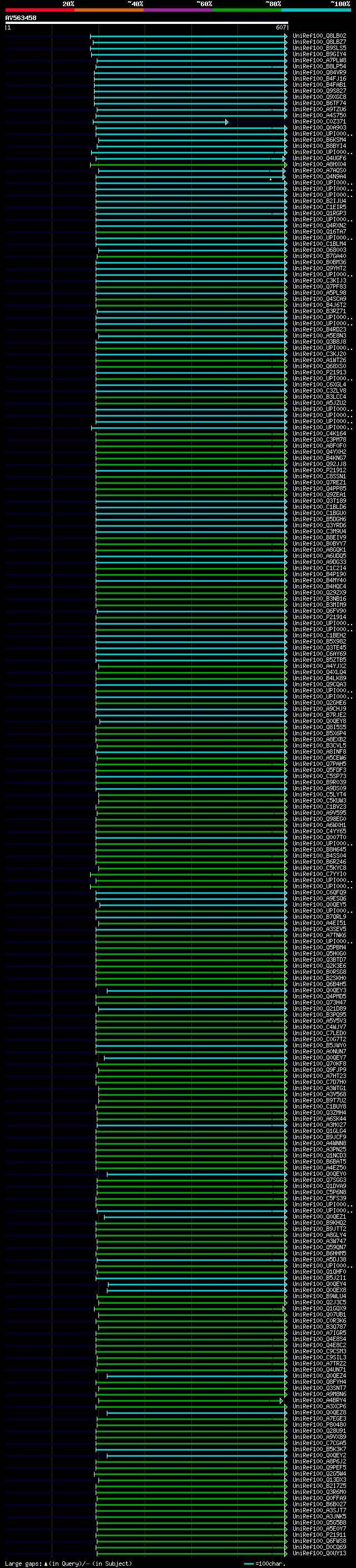The image size is (356, 1568).
Task: Click the yellow triangle in Large gaps legend
Action: [46, 1563]
